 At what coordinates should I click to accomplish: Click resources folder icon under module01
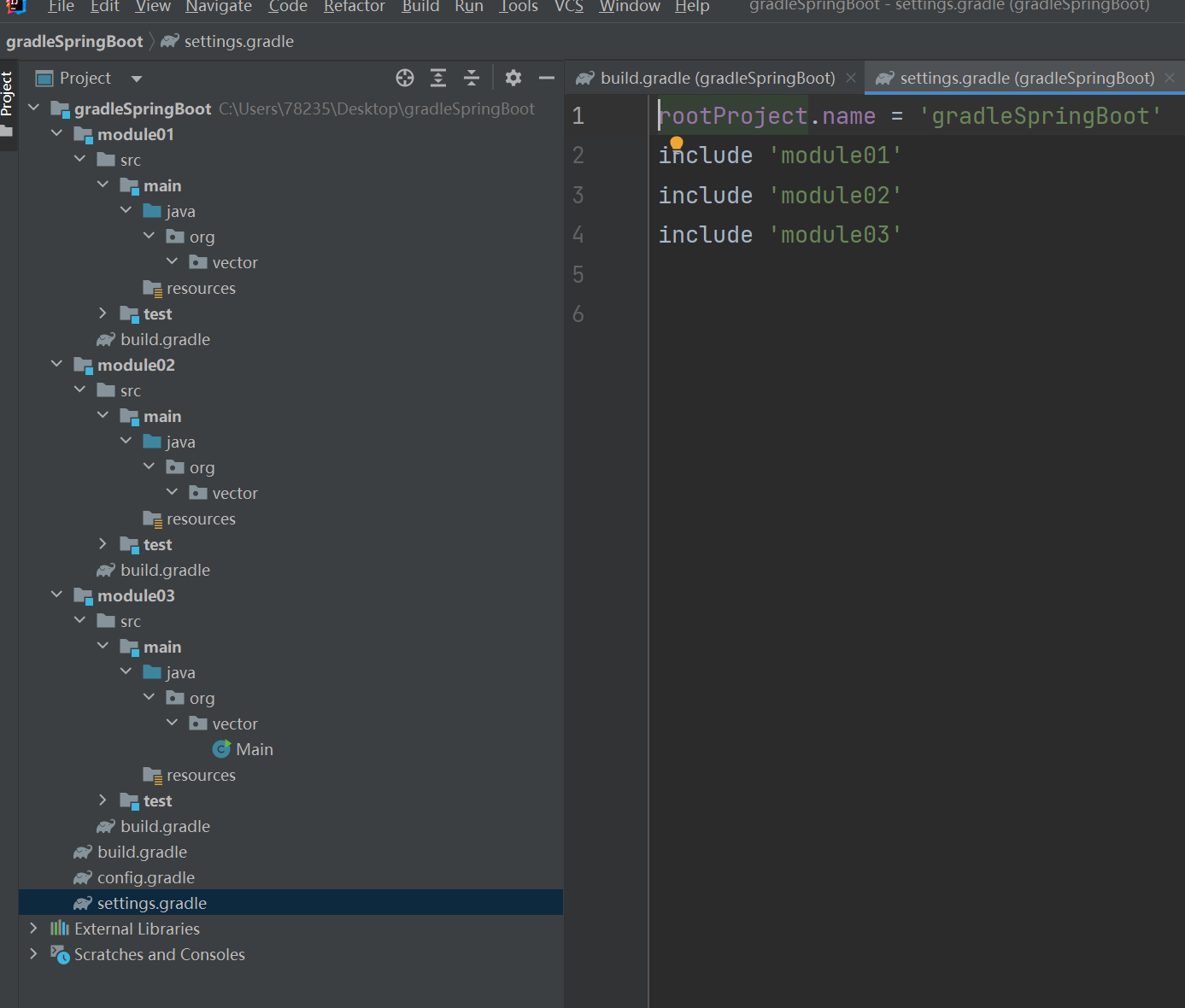click(153, 289)
